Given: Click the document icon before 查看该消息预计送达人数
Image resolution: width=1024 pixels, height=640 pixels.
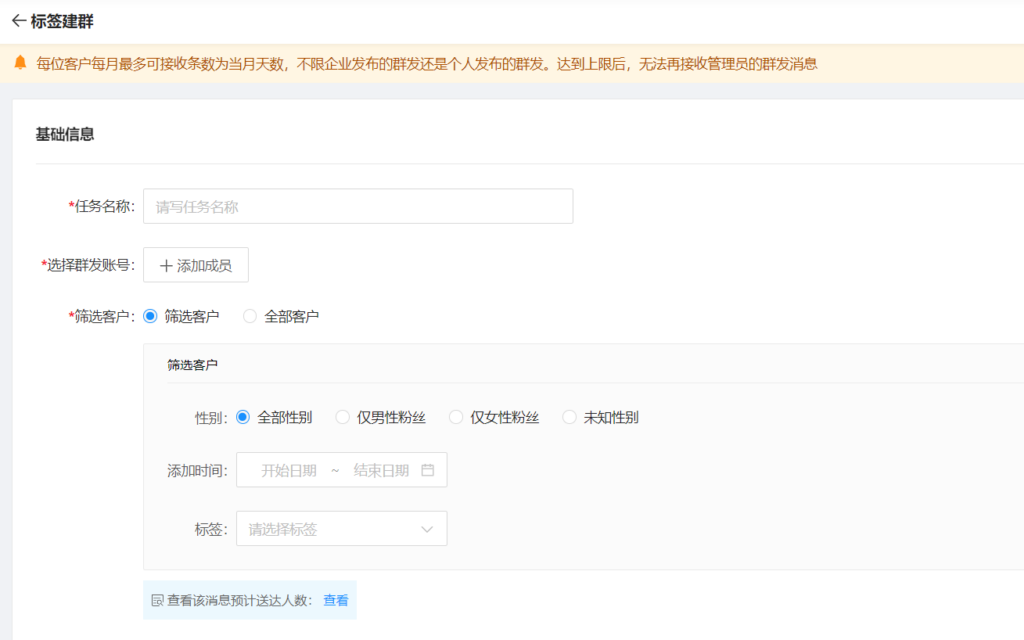Looking at the screenshot, I should (157, 600).
